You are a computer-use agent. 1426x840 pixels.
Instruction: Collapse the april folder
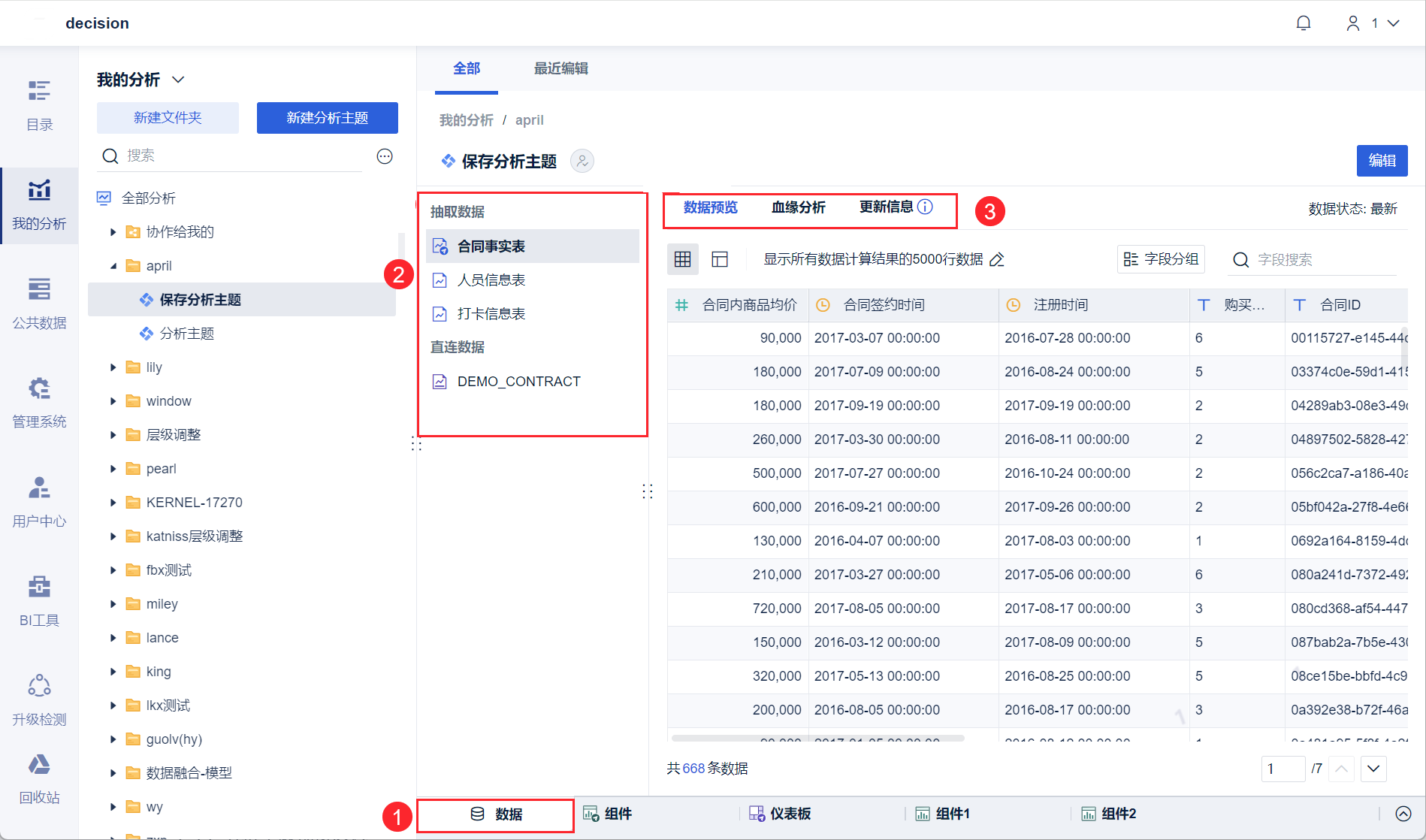tap(113, 266)
